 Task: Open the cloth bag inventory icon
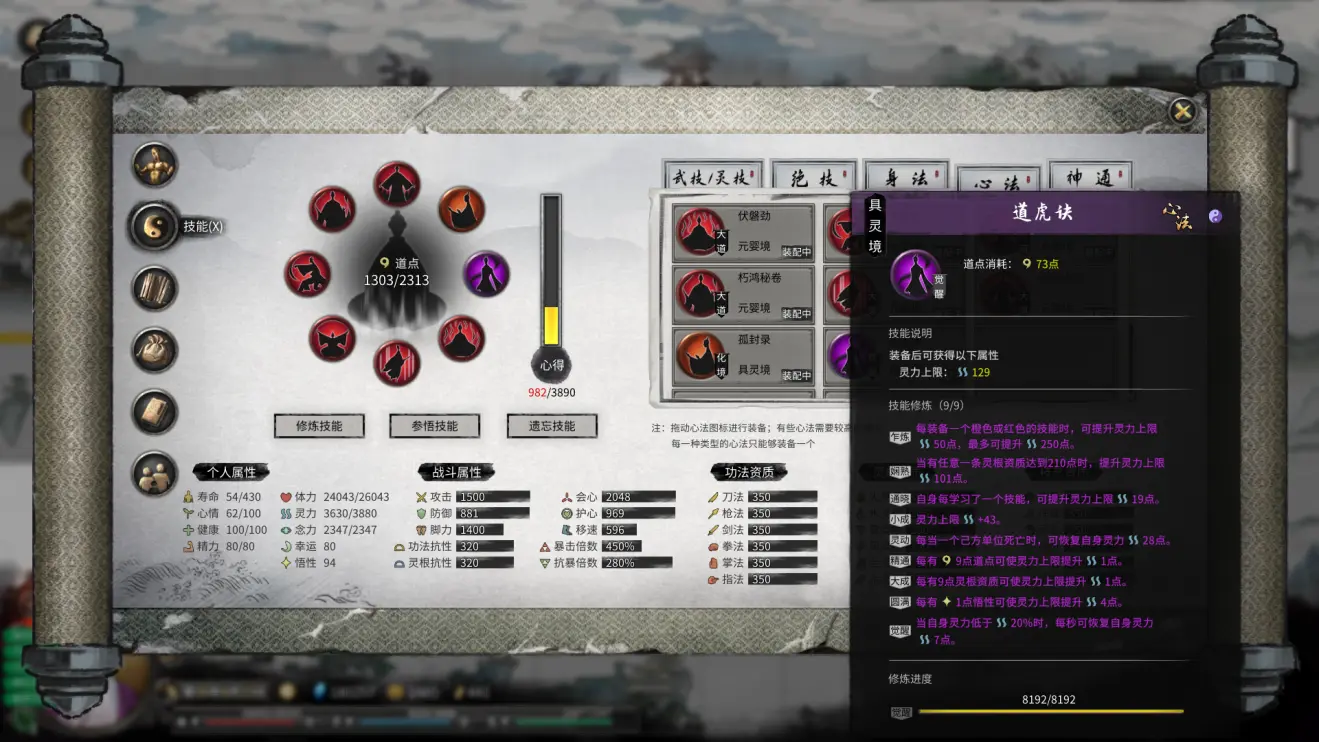[155, 350]
